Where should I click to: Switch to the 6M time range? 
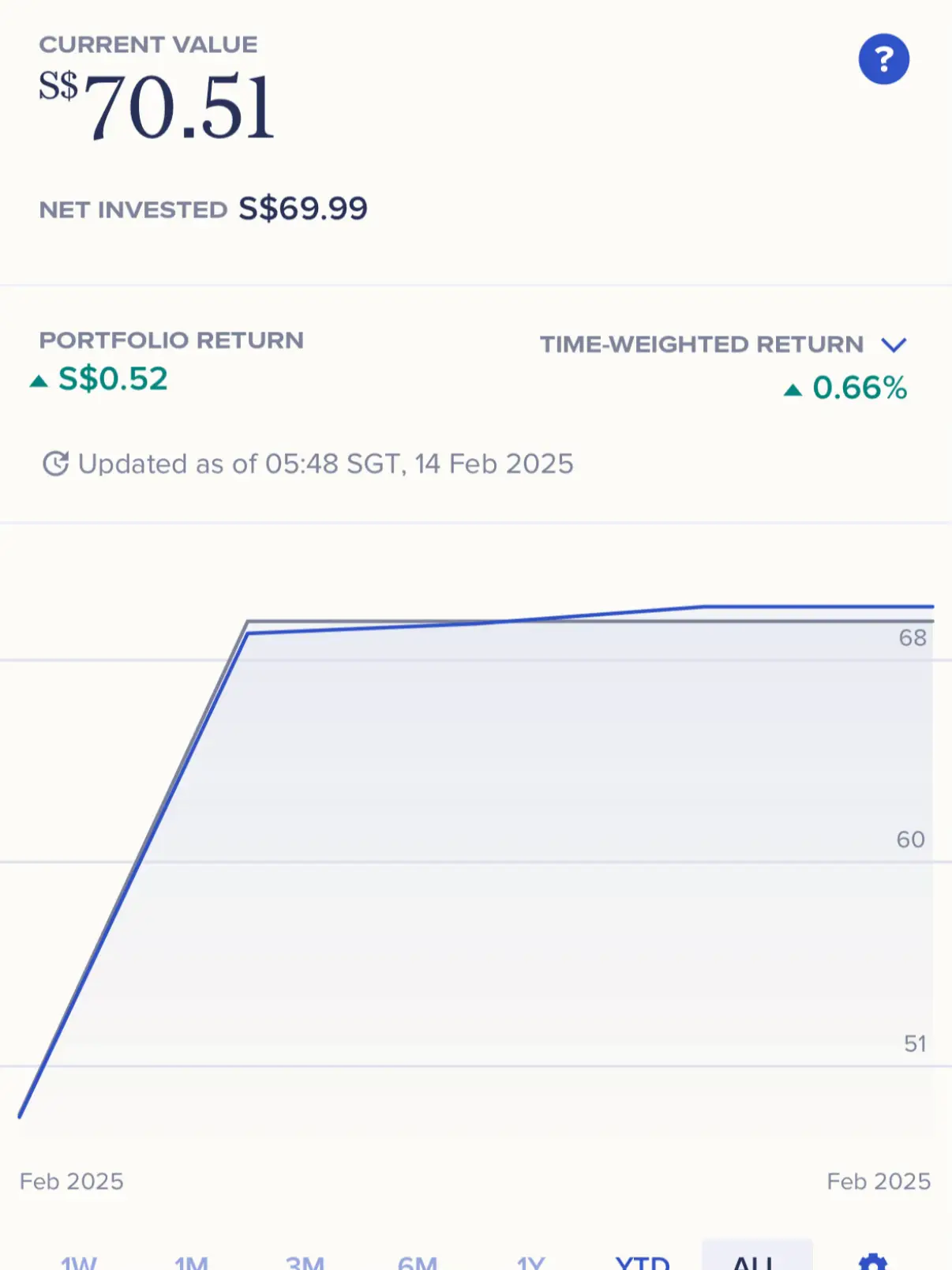[x=418, y=1262]
